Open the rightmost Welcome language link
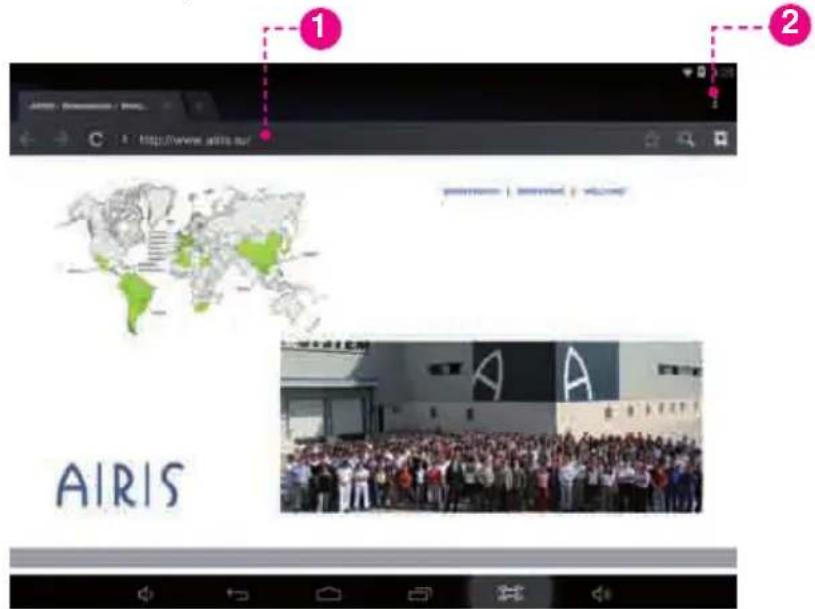Image resolution: width=815 pixels, height=609 pixels. point(604,191)
